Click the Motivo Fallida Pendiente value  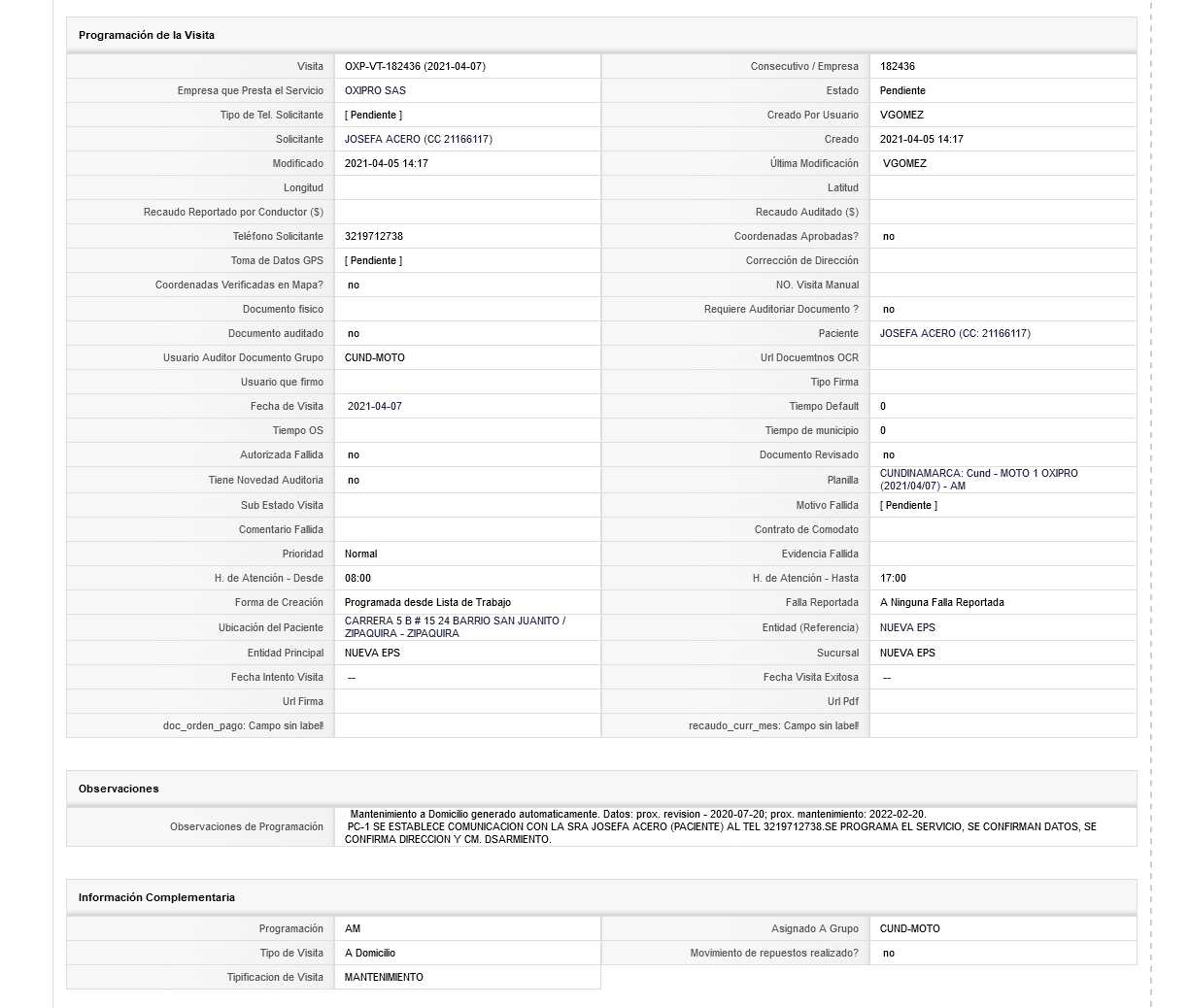[x=908, y=505]
